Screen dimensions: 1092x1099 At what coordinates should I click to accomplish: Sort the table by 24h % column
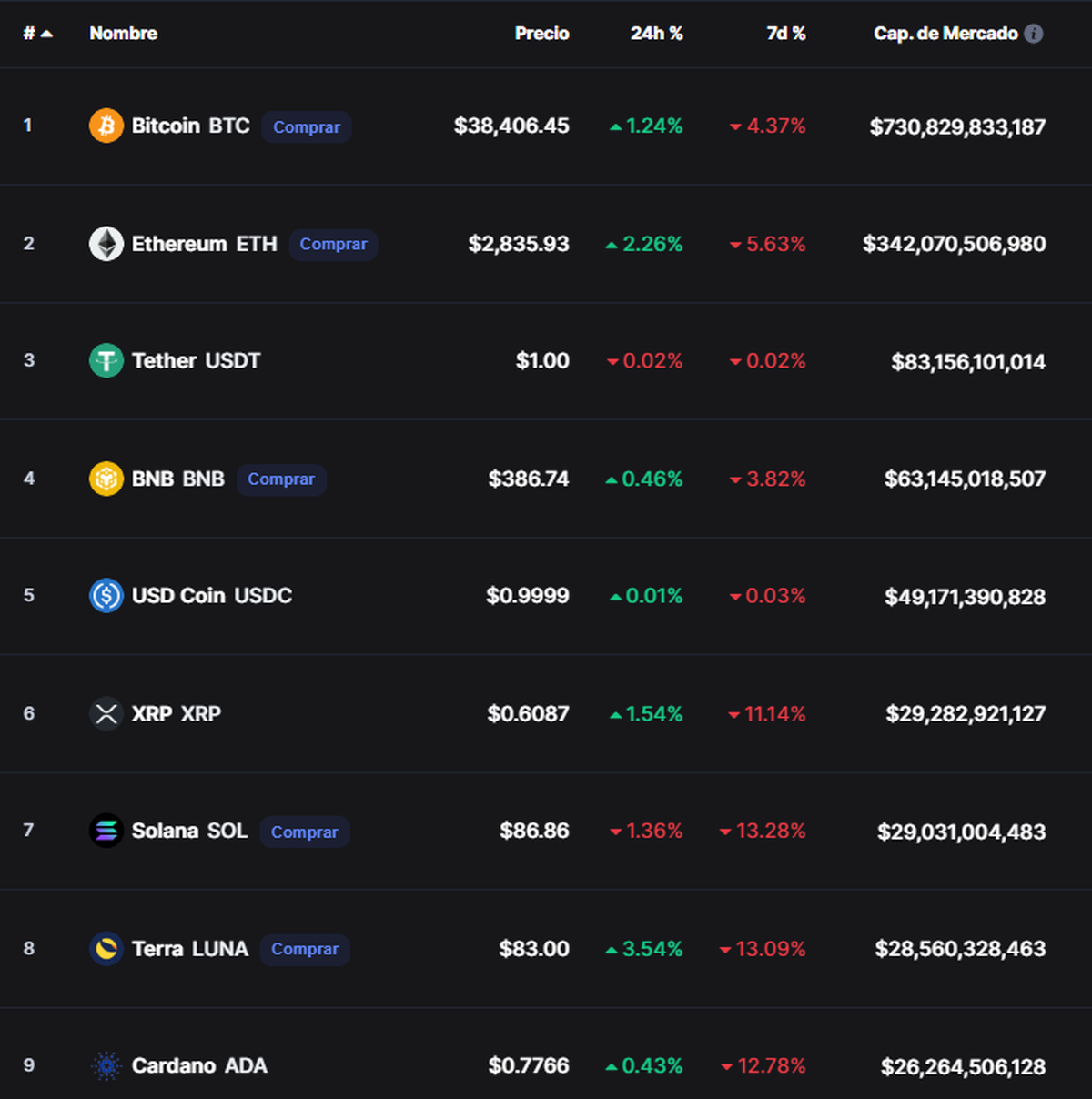(656, 34)
